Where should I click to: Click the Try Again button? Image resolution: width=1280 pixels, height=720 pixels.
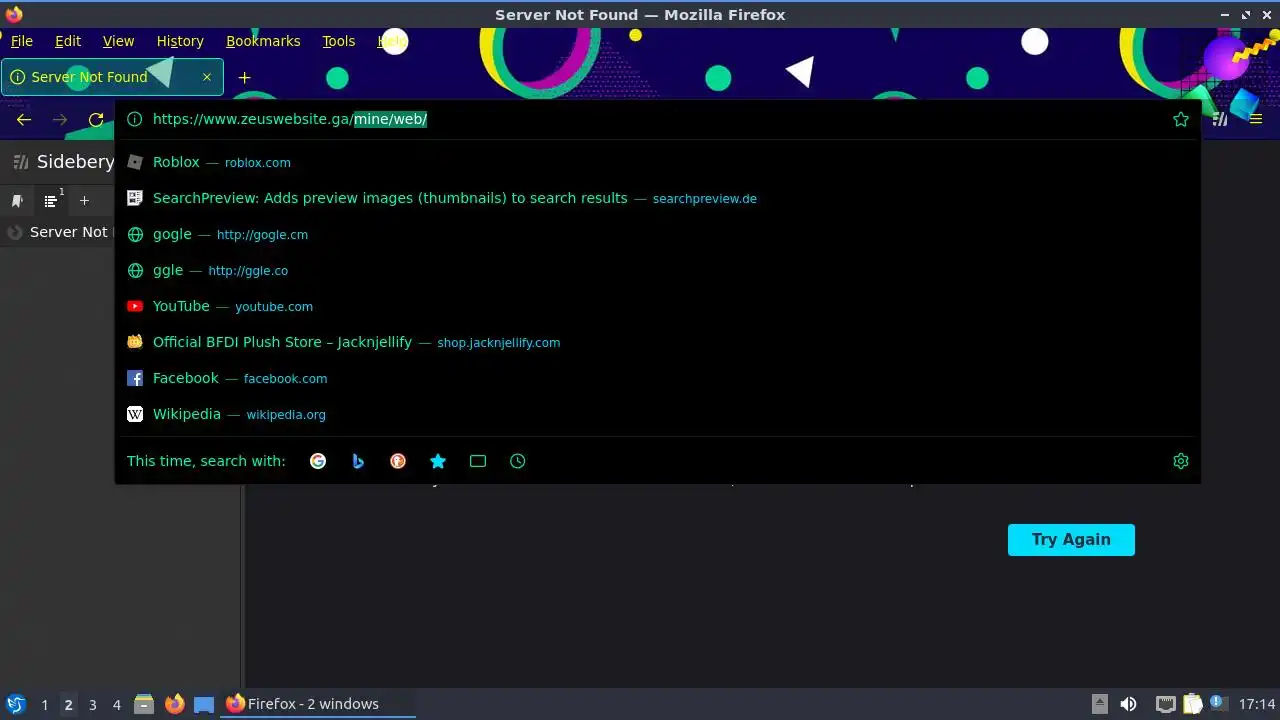[1071, 540]
